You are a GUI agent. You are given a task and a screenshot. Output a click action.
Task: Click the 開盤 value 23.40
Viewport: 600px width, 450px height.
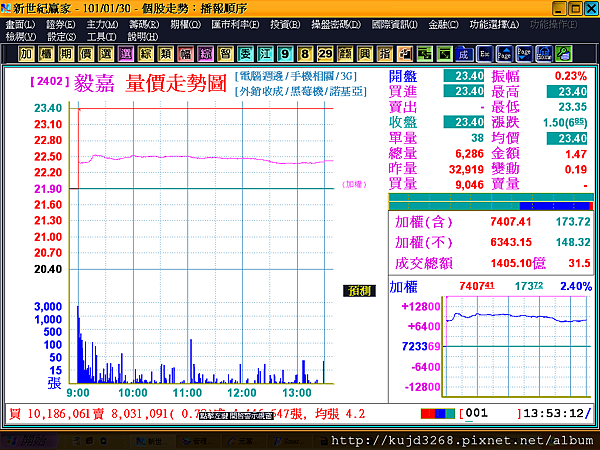464,76
